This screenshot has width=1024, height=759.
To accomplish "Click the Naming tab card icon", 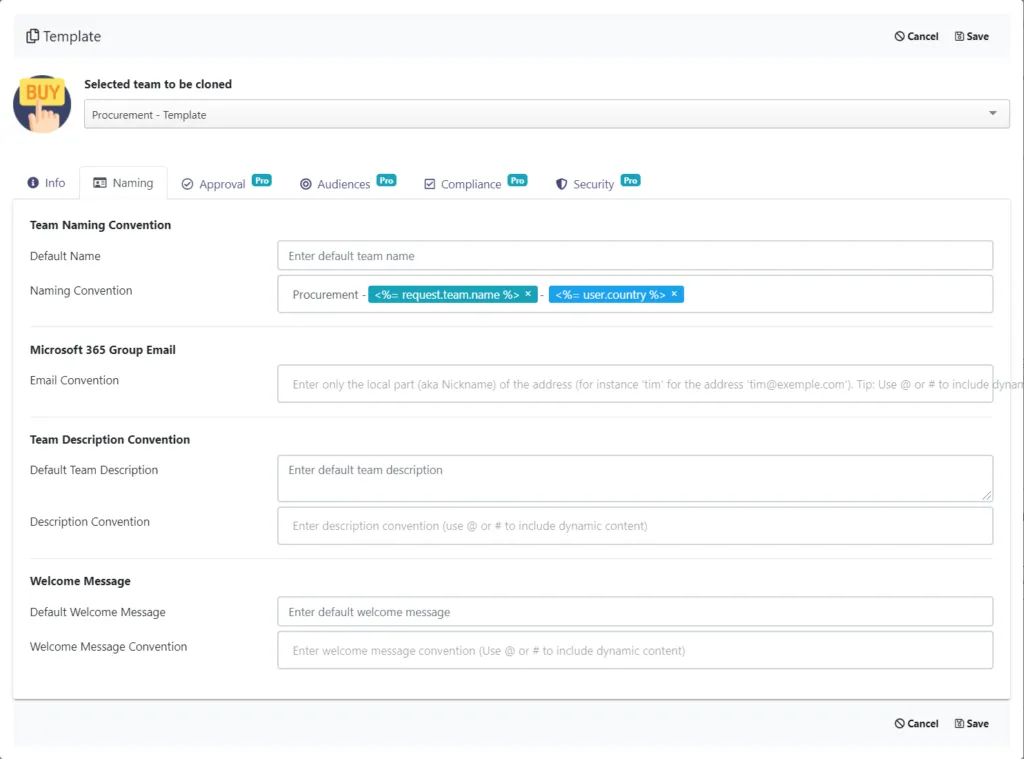I will pos(99,183).
